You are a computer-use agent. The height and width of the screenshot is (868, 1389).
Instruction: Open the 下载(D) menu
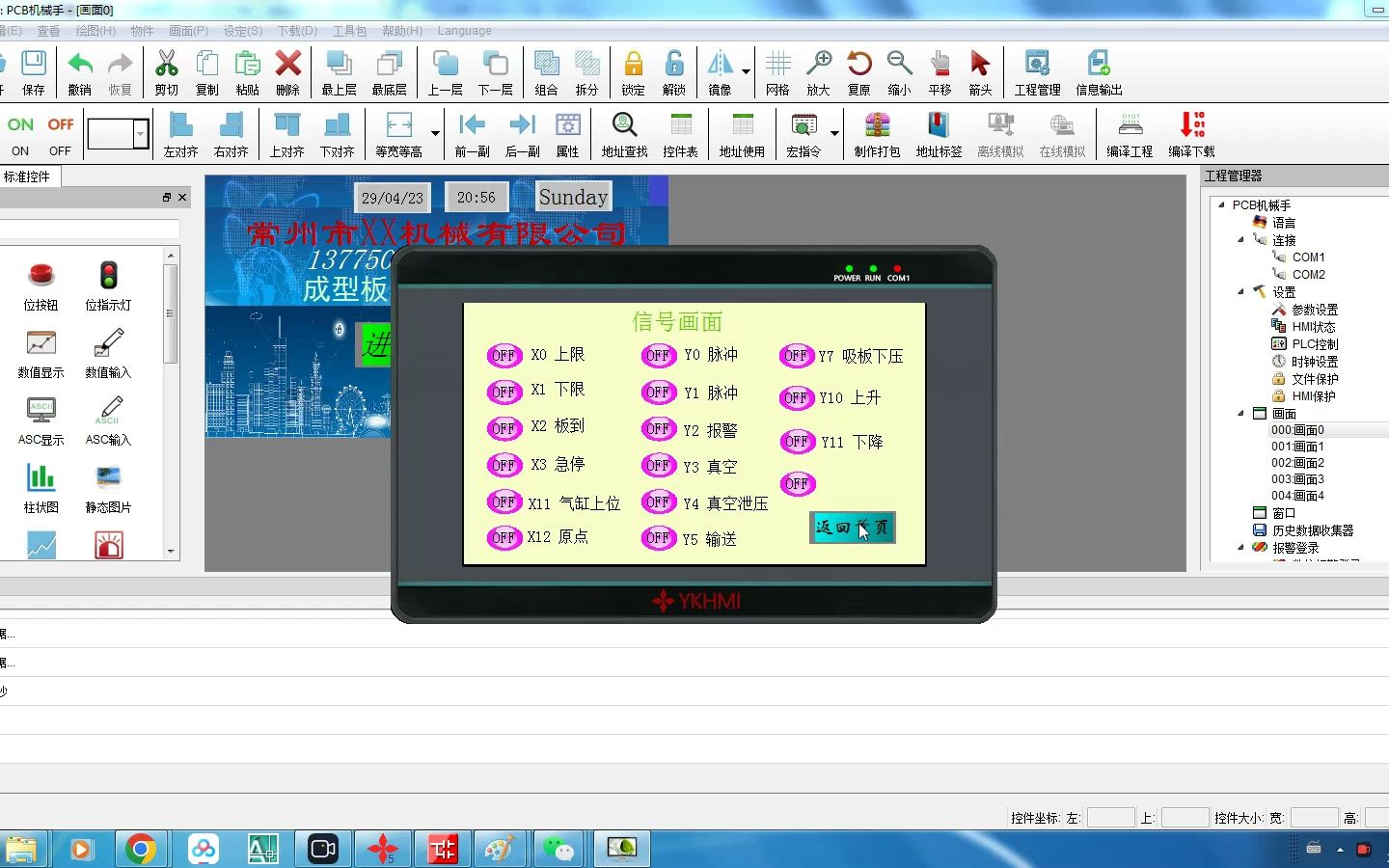tap(297, 31)
